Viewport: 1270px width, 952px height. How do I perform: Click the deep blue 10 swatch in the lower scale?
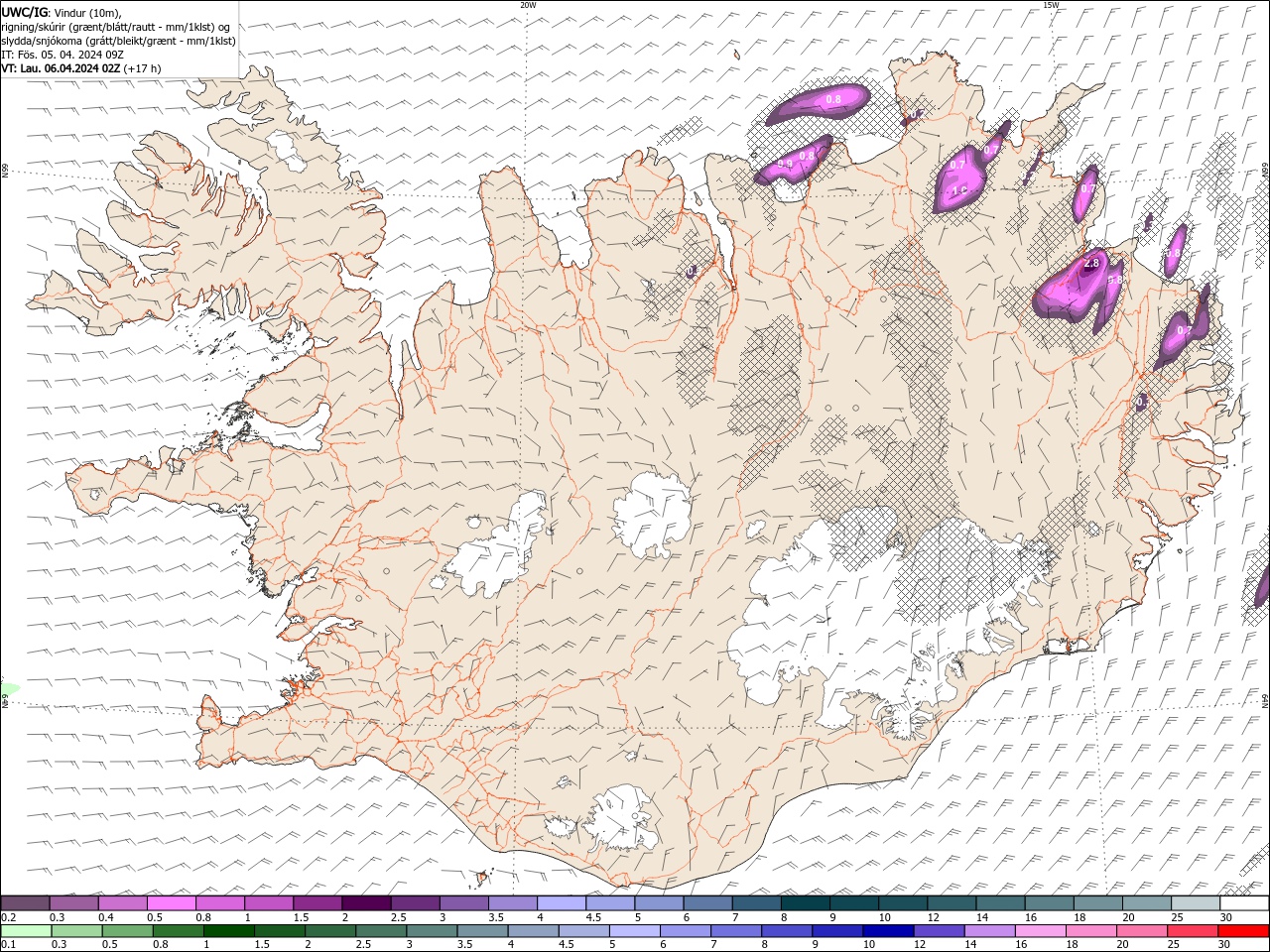(x=889, y=931)
